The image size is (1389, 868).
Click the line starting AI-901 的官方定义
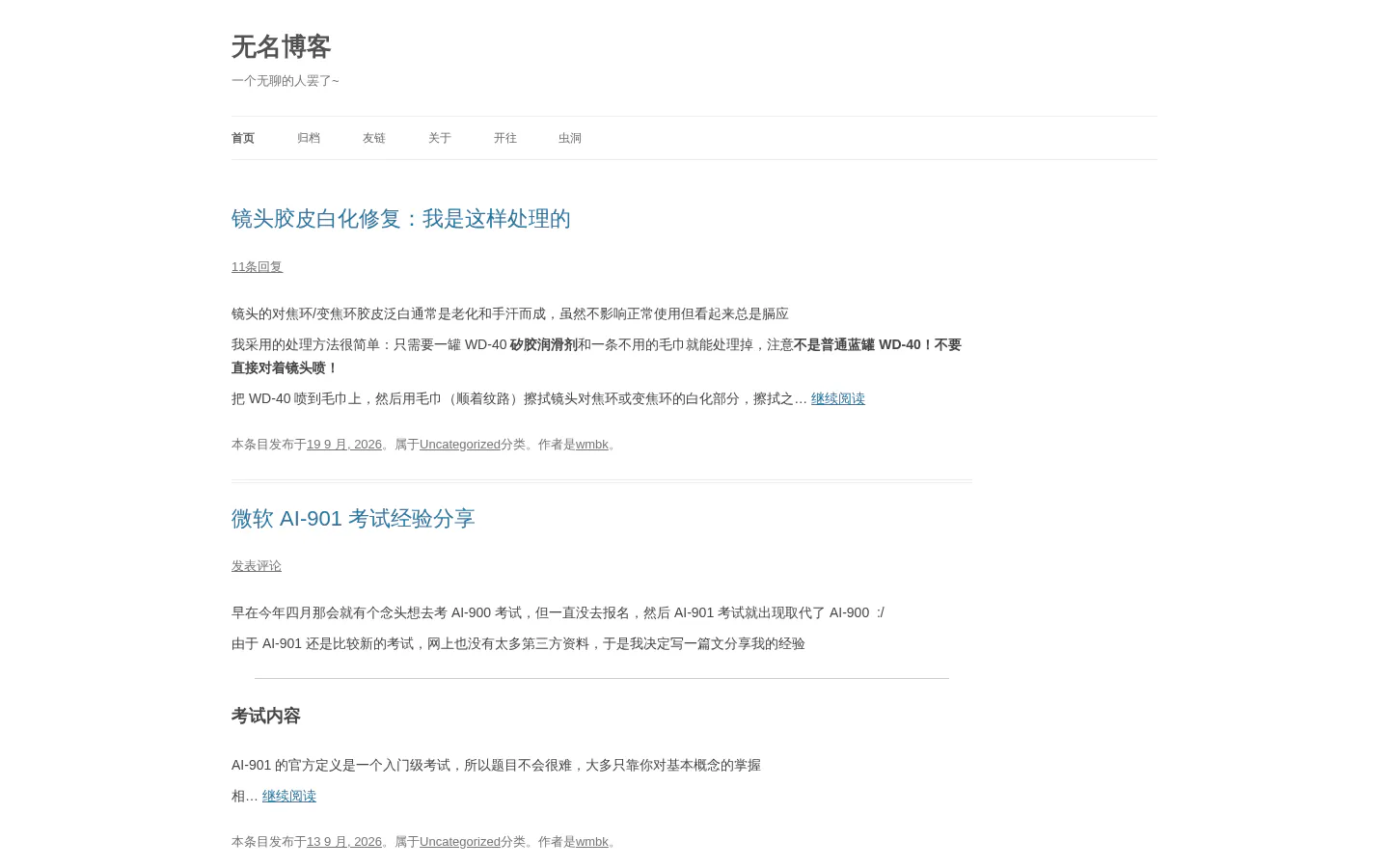[x=496, y=765]
